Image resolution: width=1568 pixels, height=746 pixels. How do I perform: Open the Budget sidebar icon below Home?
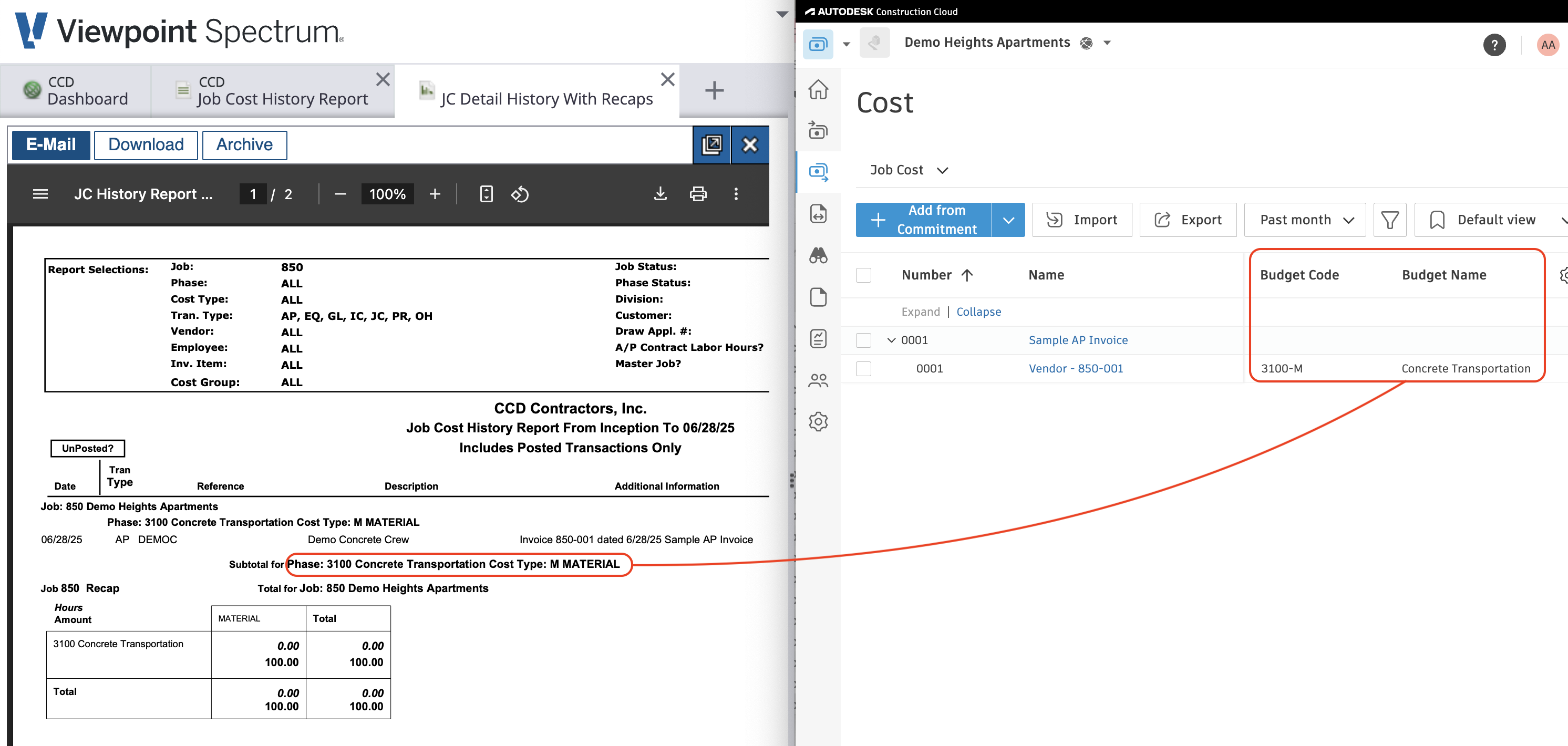click(818, 130)
